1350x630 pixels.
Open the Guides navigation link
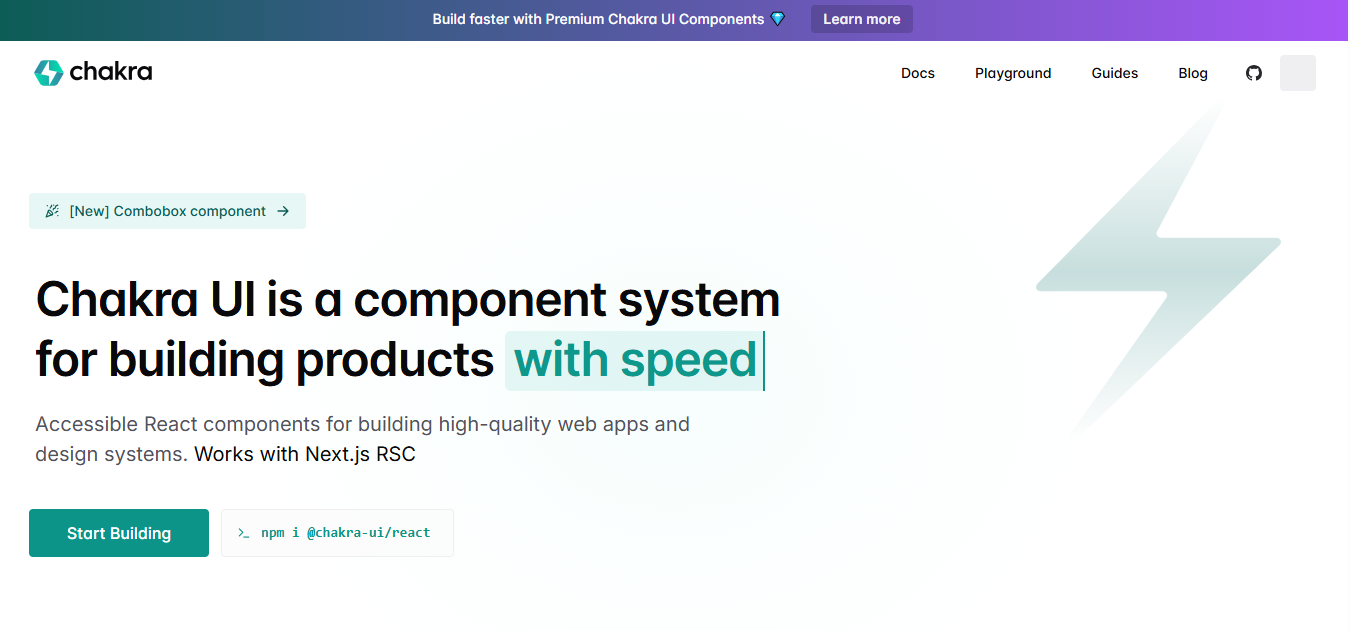(x=1115, y=73)
